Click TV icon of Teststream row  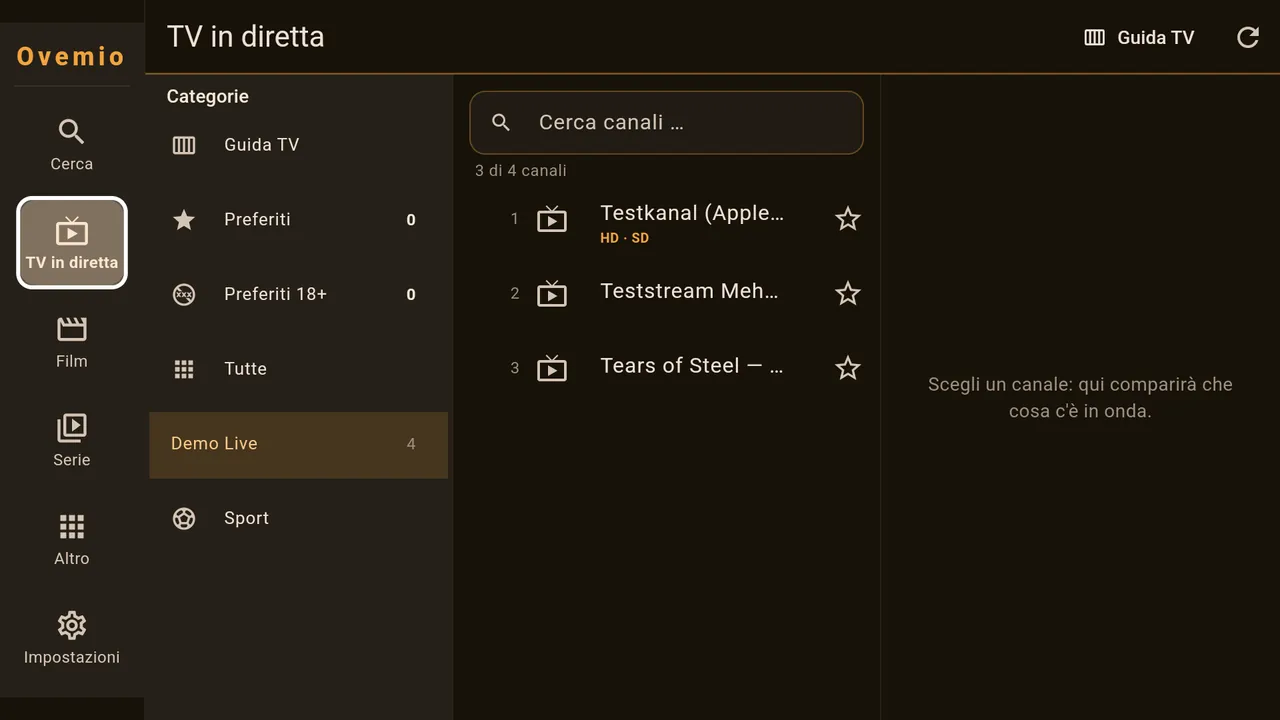click(552, 294)
